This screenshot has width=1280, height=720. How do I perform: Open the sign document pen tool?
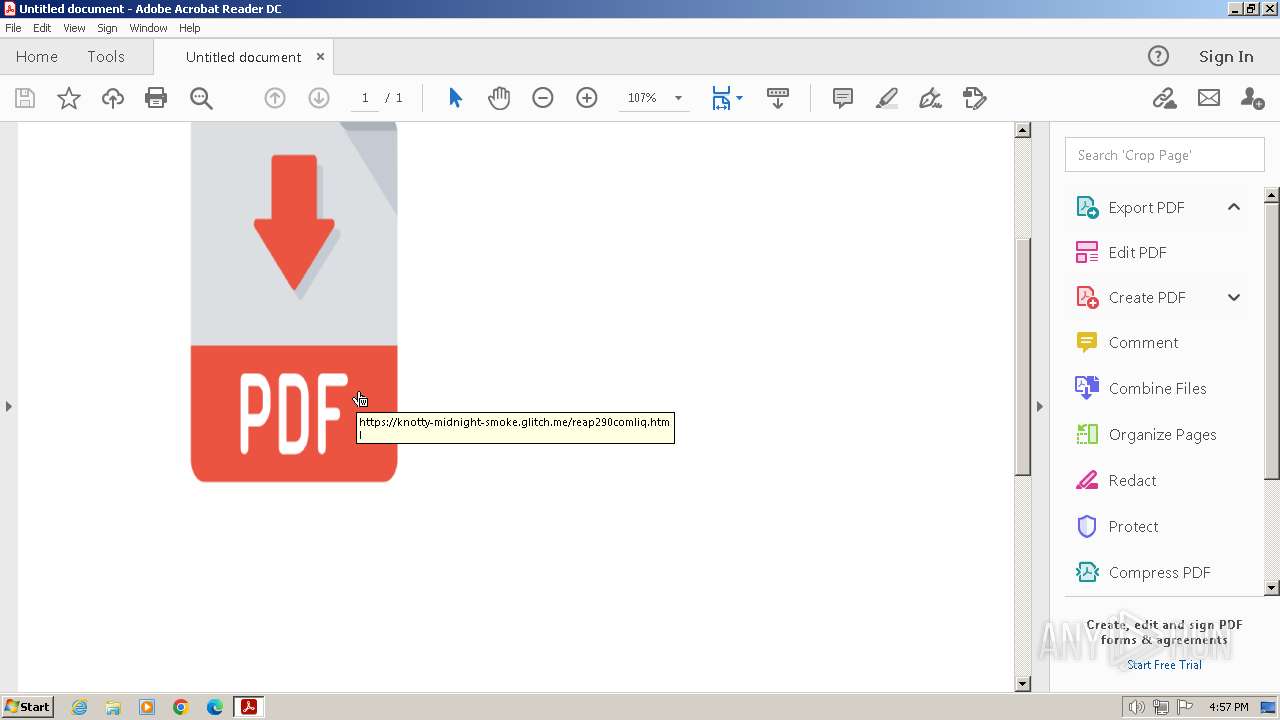[931, 98]
